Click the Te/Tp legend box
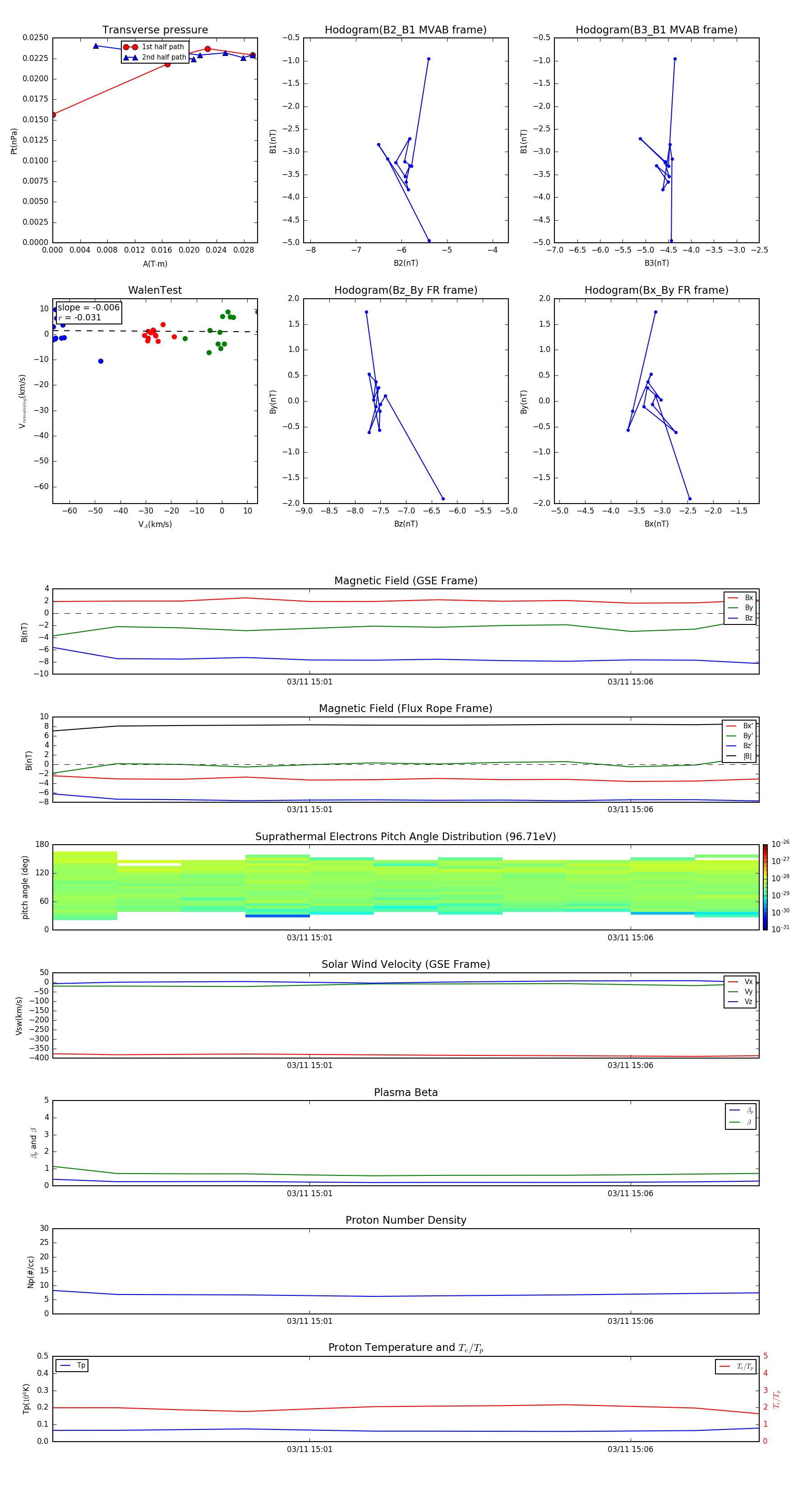812x1489 pixels. [736, 1366]
